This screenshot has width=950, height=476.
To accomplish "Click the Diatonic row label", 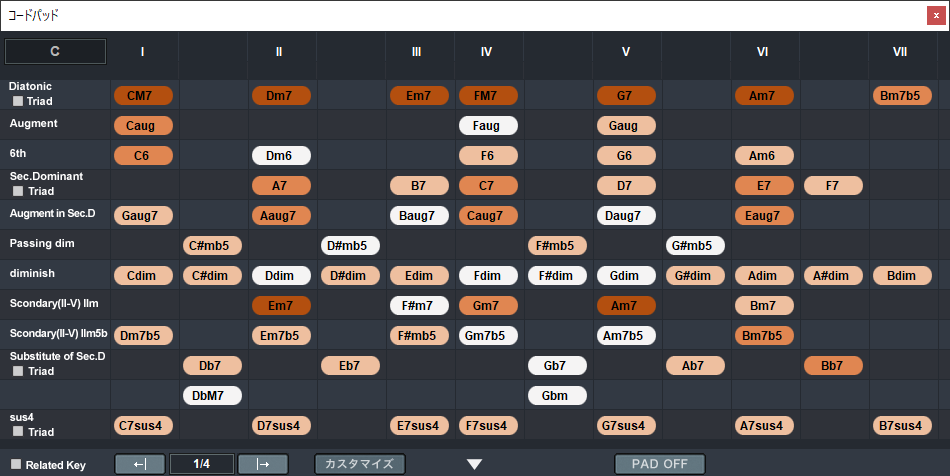I will pyautogui.click(x=30, y=86).
